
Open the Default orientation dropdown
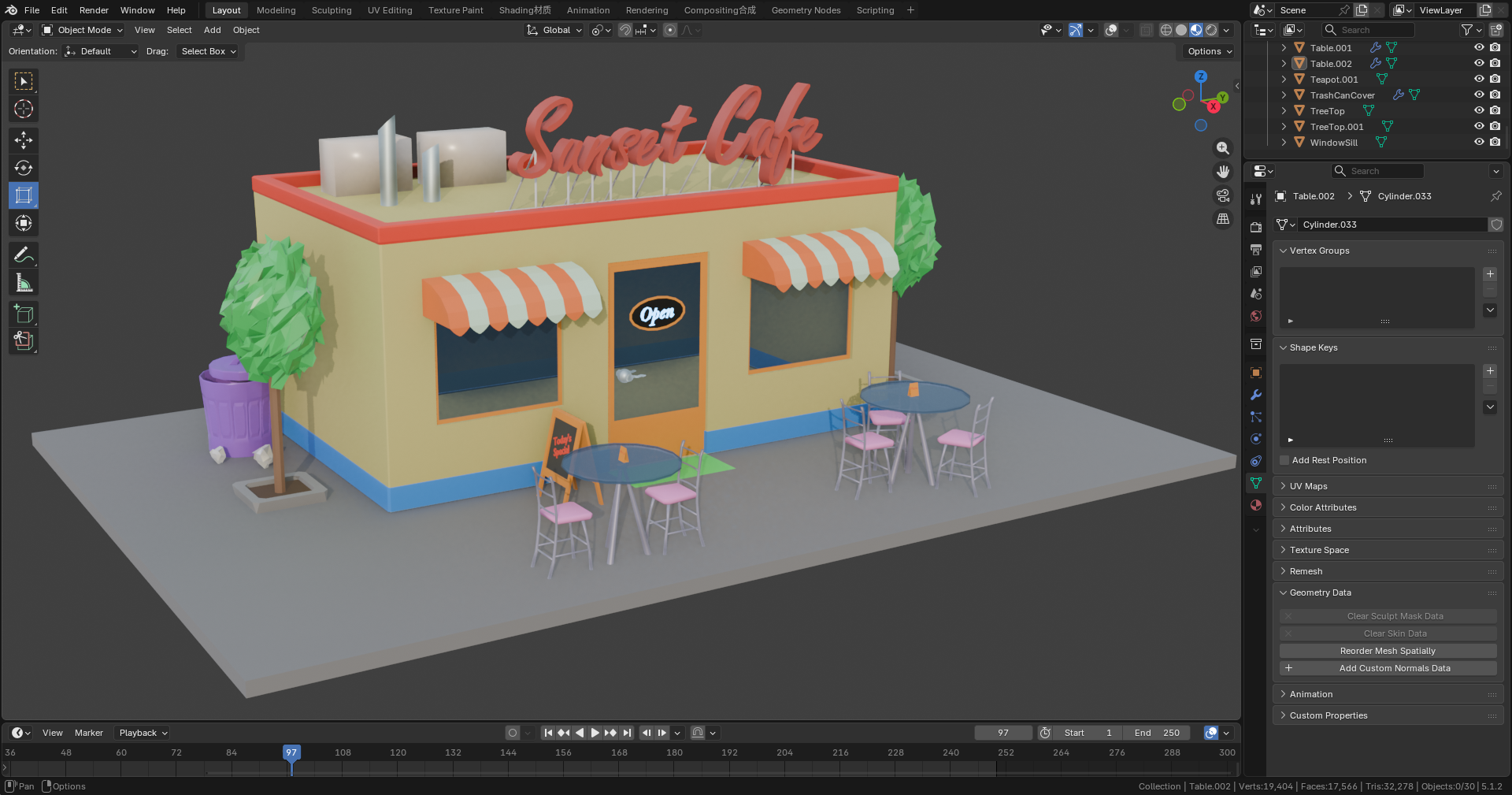point(101,51)
